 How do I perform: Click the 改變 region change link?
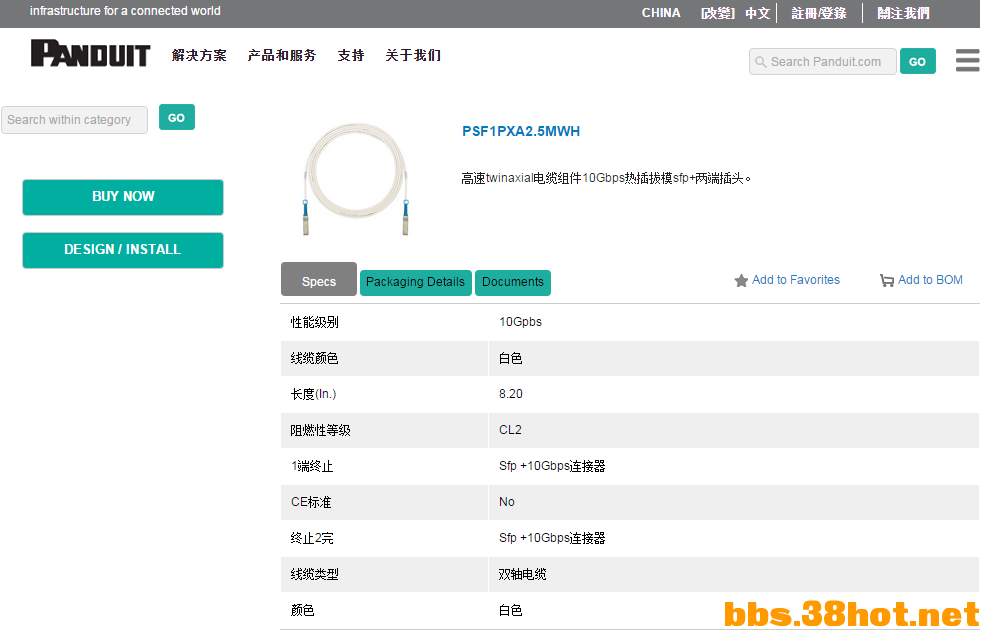[718, 13]
